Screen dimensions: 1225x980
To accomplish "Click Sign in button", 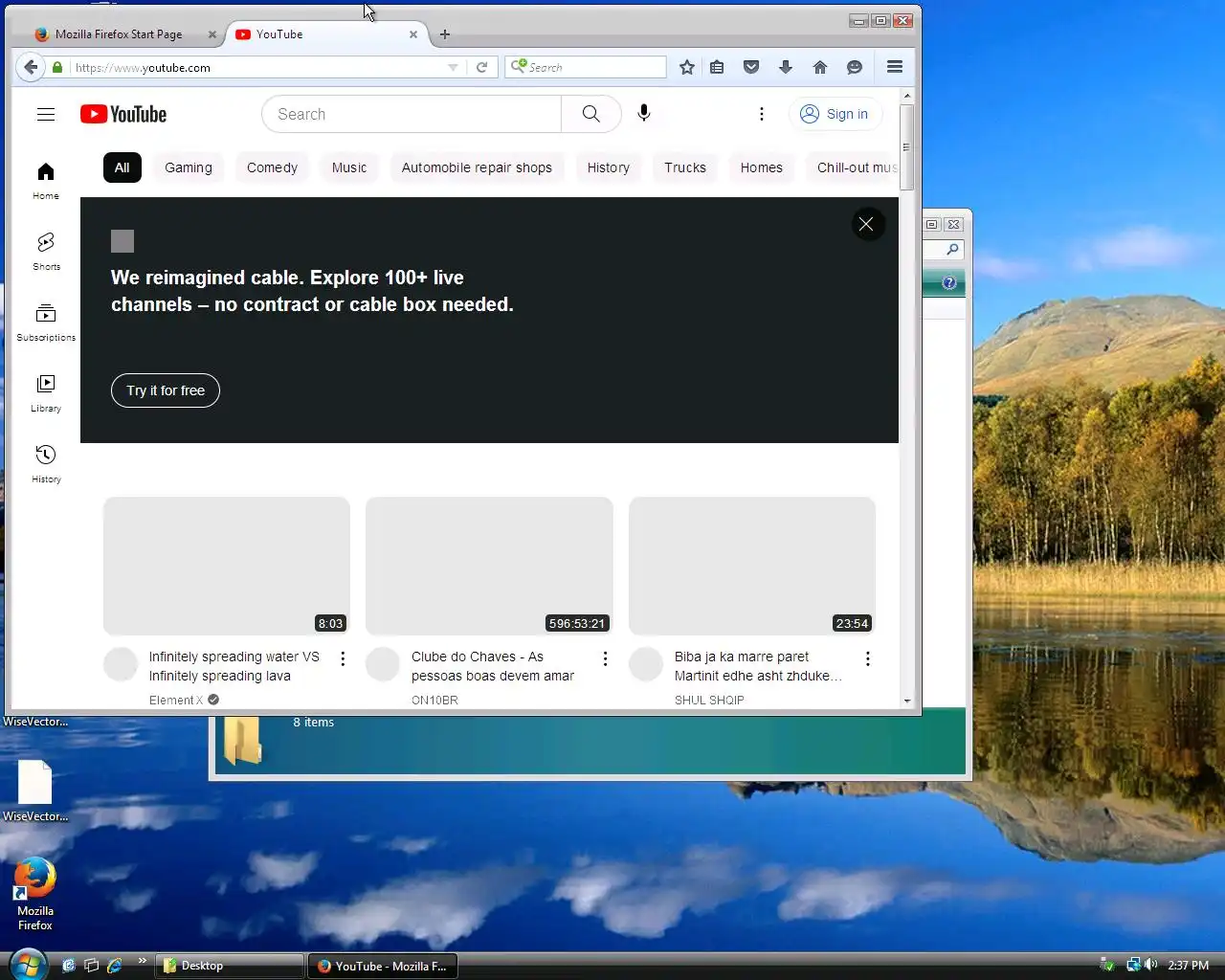I will (835, 114).
